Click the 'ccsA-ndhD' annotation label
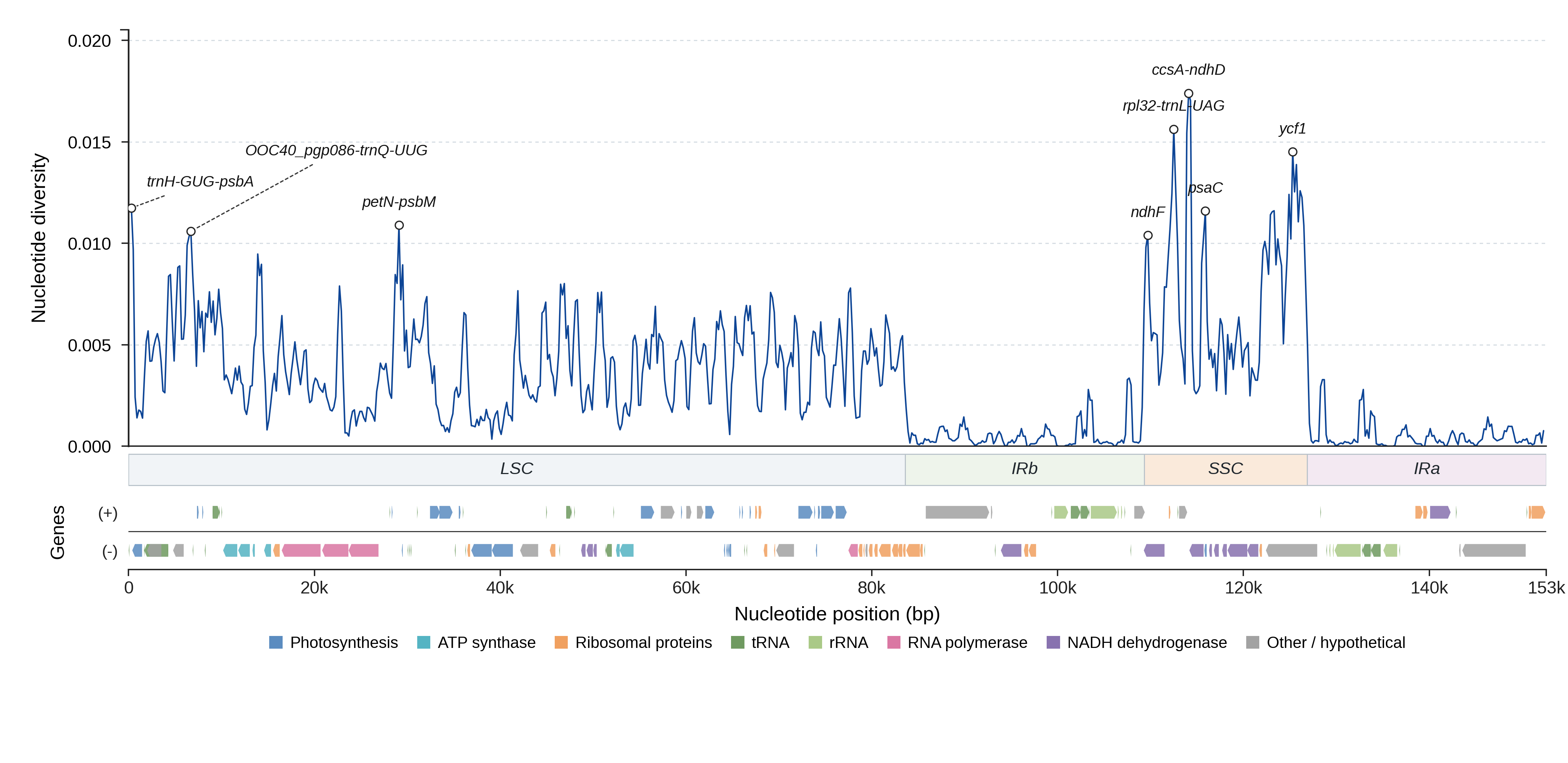1568x763 pixels. point(1188,70)
